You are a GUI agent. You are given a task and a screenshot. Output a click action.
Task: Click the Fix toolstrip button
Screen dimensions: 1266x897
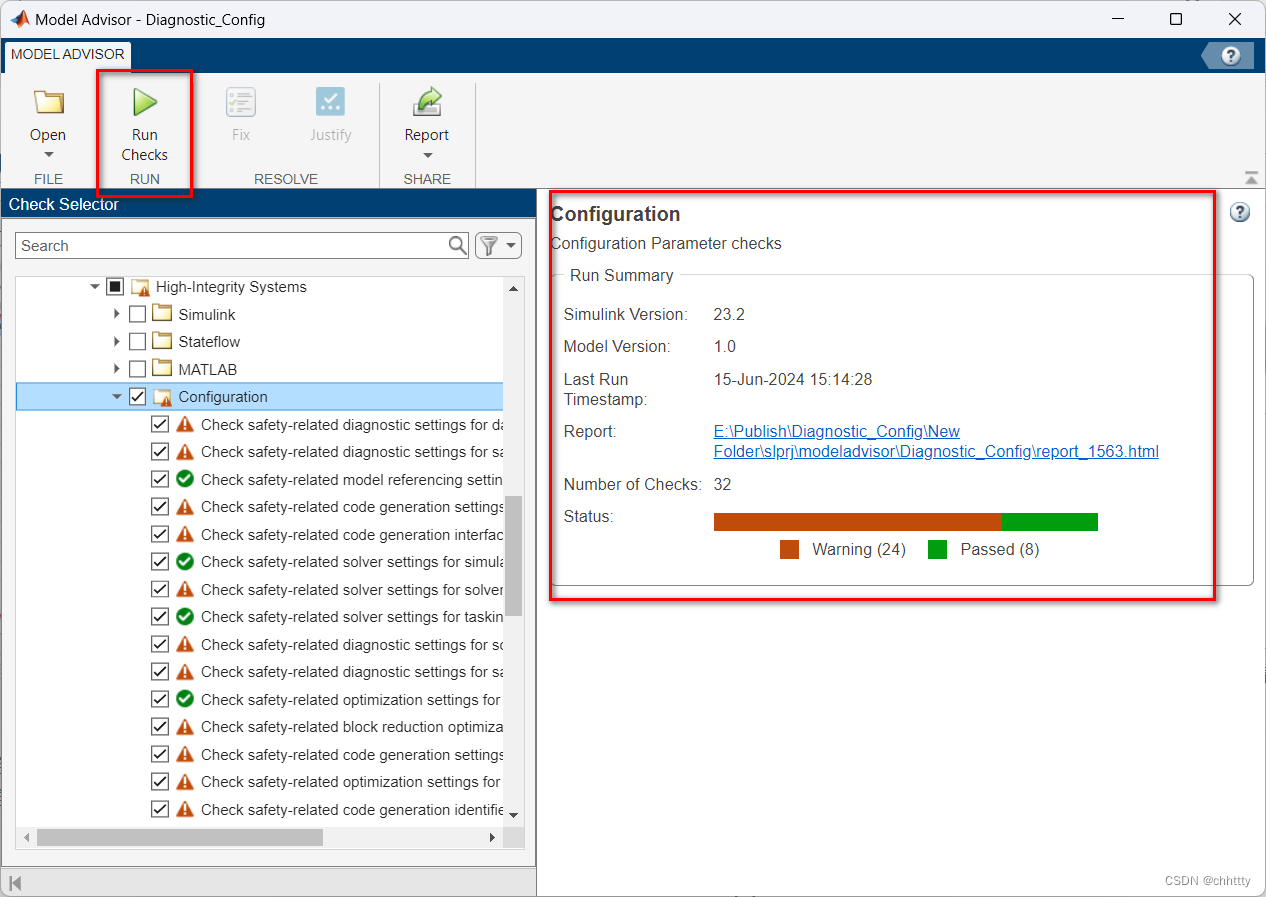click(241, 115)
